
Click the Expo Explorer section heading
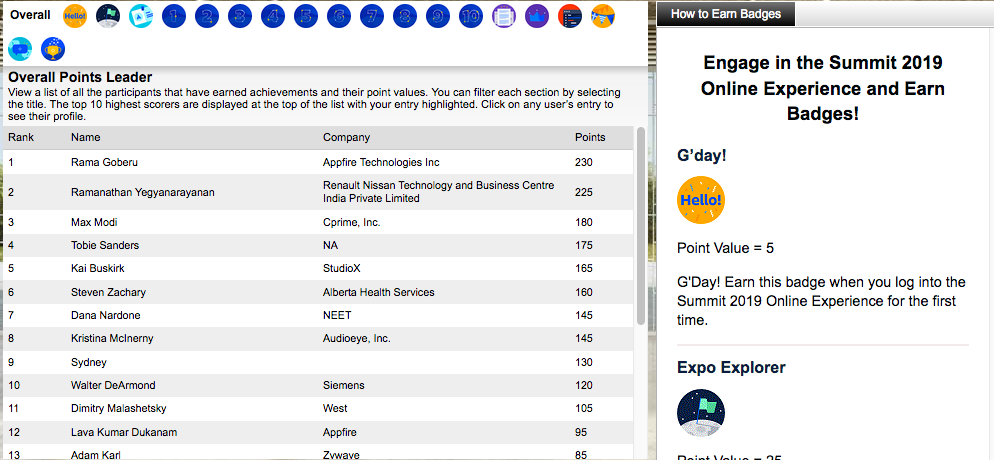point(731,367)
